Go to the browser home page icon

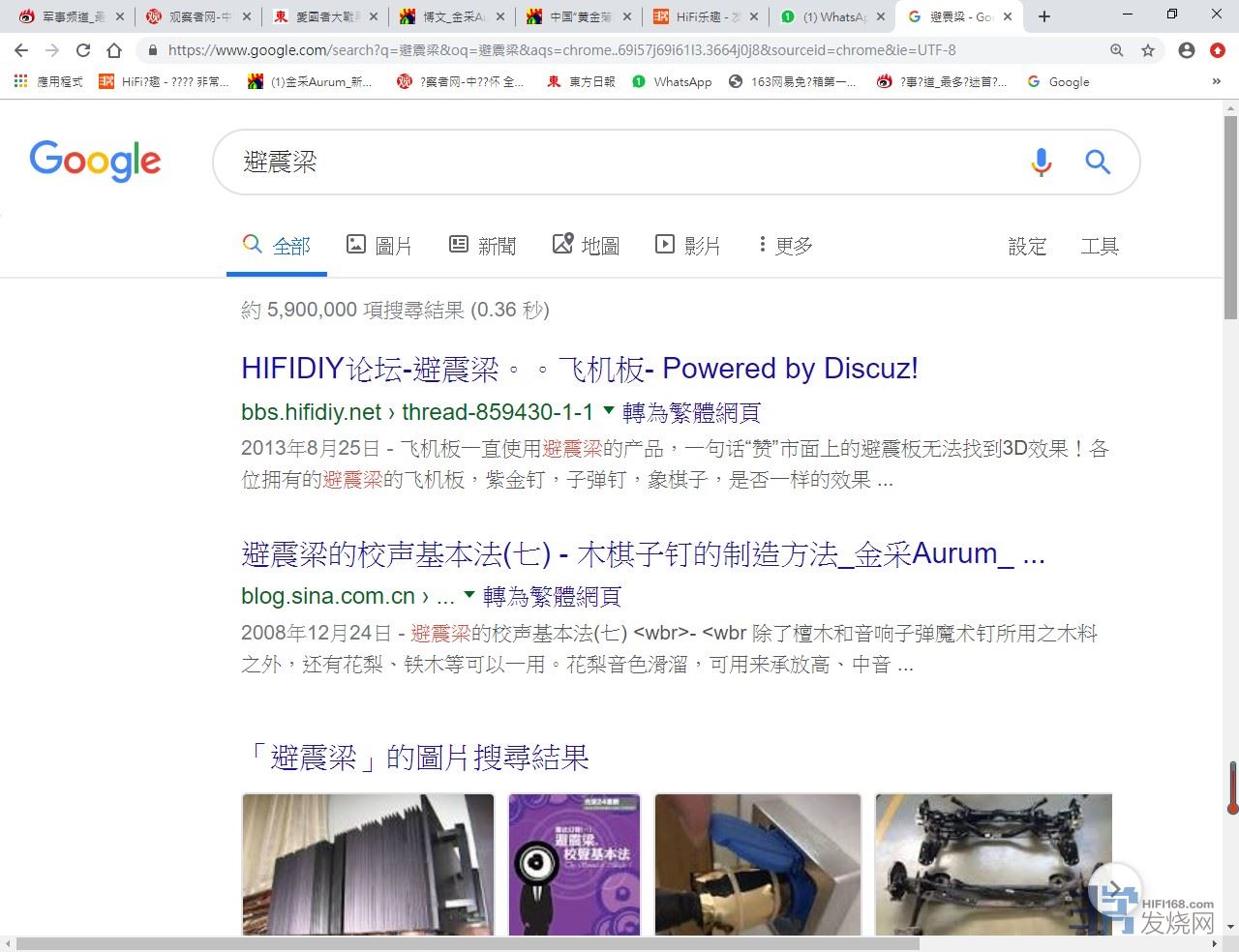pyautogui.click(x=114, y=50)
